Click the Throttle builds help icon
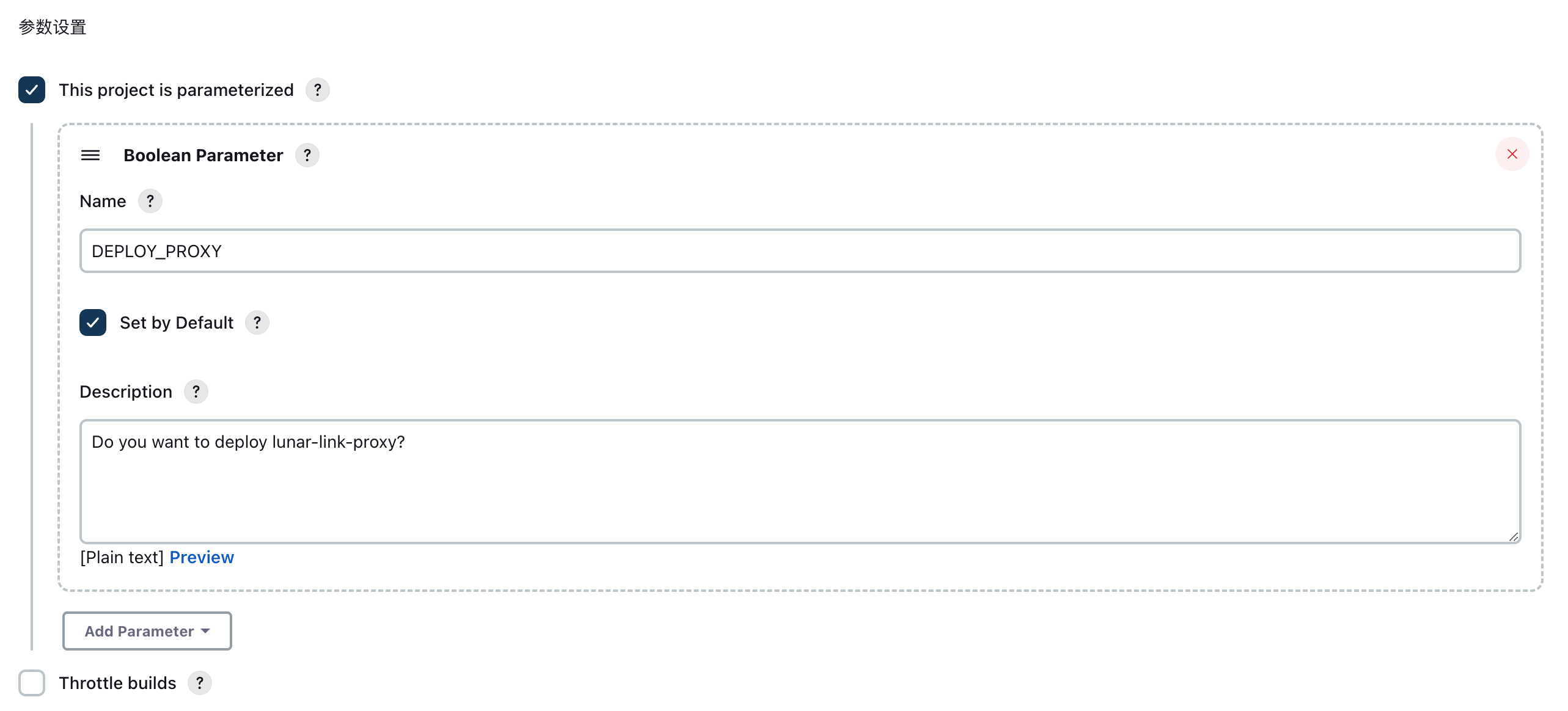Screen dimensions: 1568x711 199,683
